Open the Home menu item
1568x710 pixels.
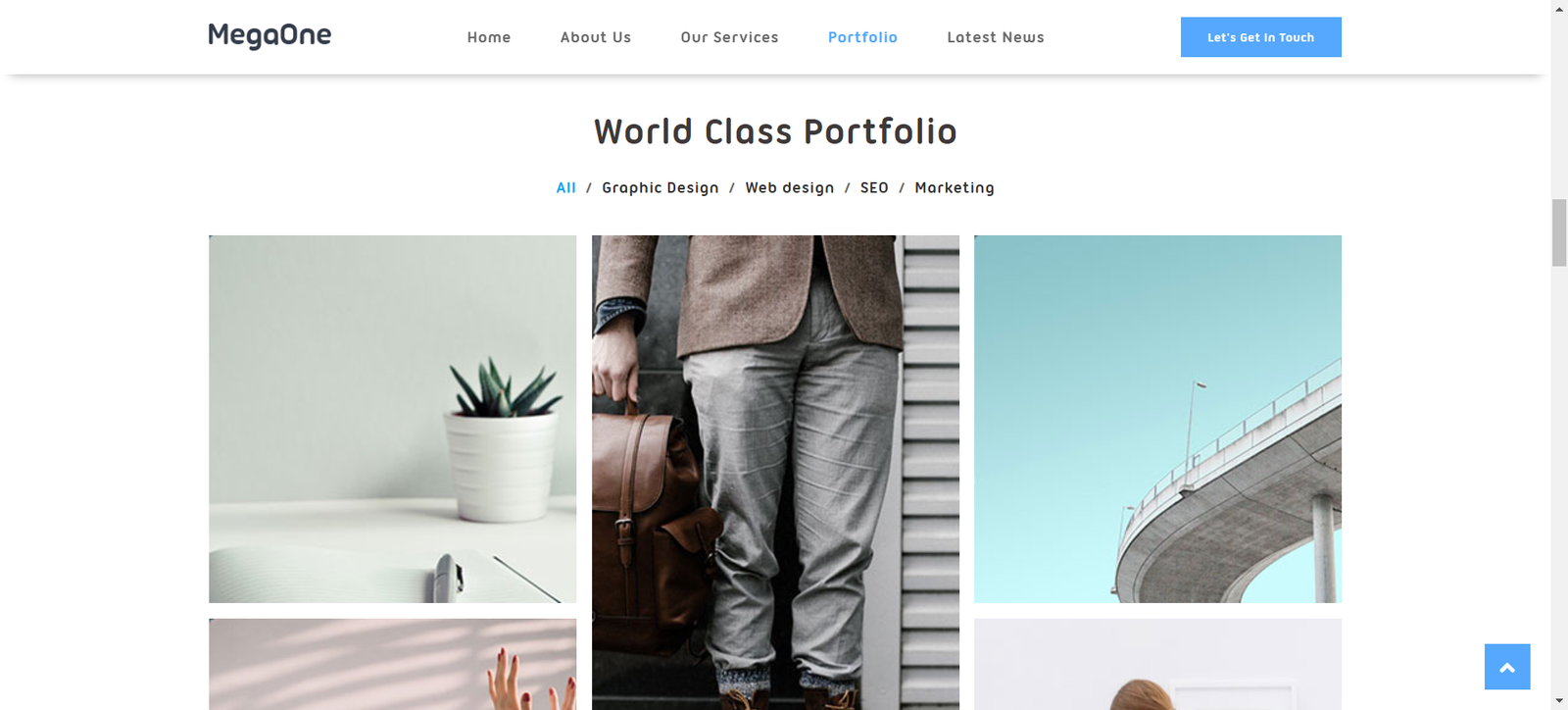[x=489, y=37]
